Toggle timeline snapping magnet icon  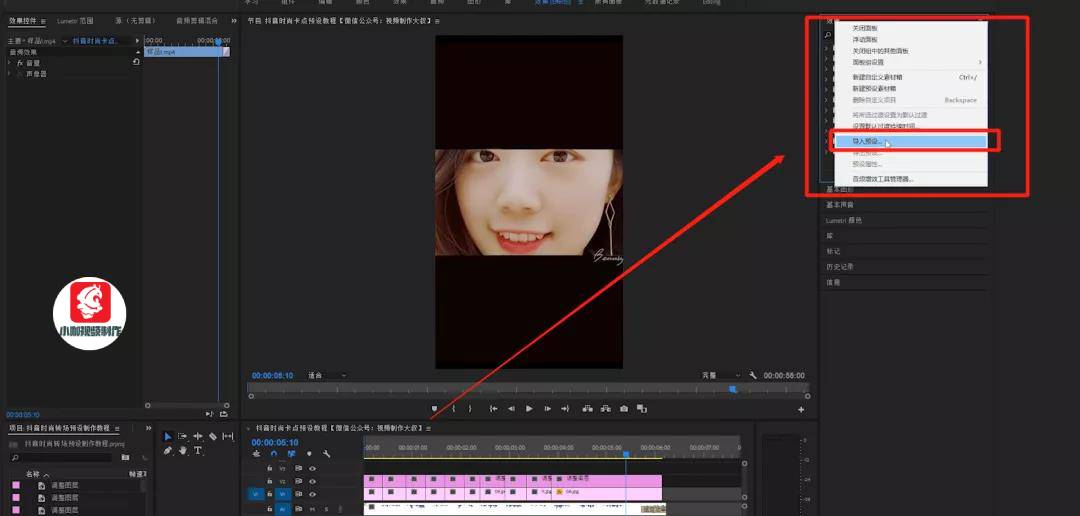[274, 454]
